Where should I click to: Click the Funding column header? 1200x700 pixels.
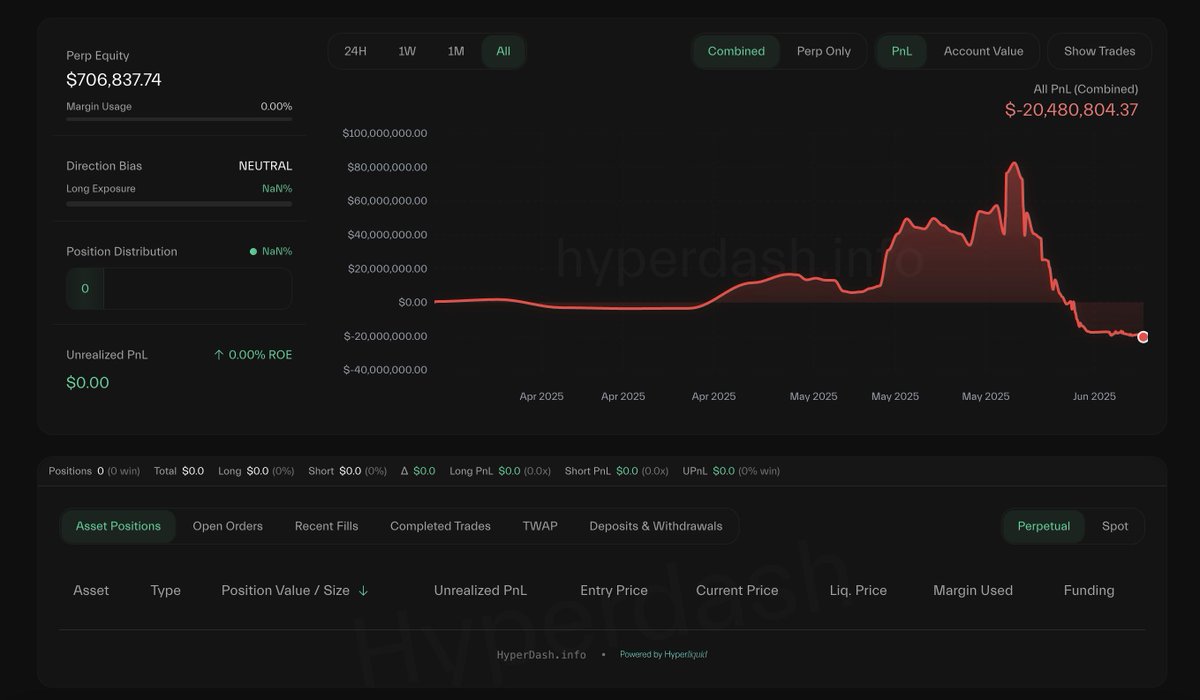coord(1089,591)
